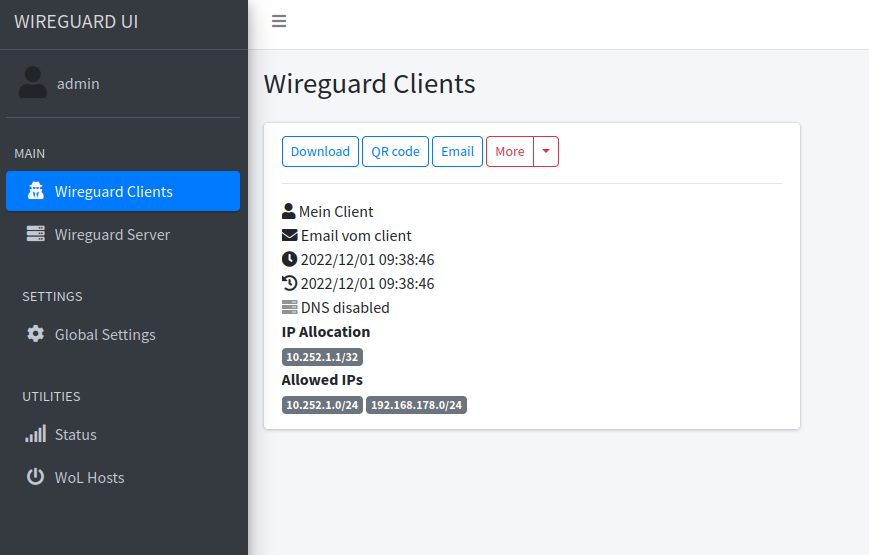Click the WoL Hosts power icon
This screenshot has height=555, width=869.
pos(36,477)
